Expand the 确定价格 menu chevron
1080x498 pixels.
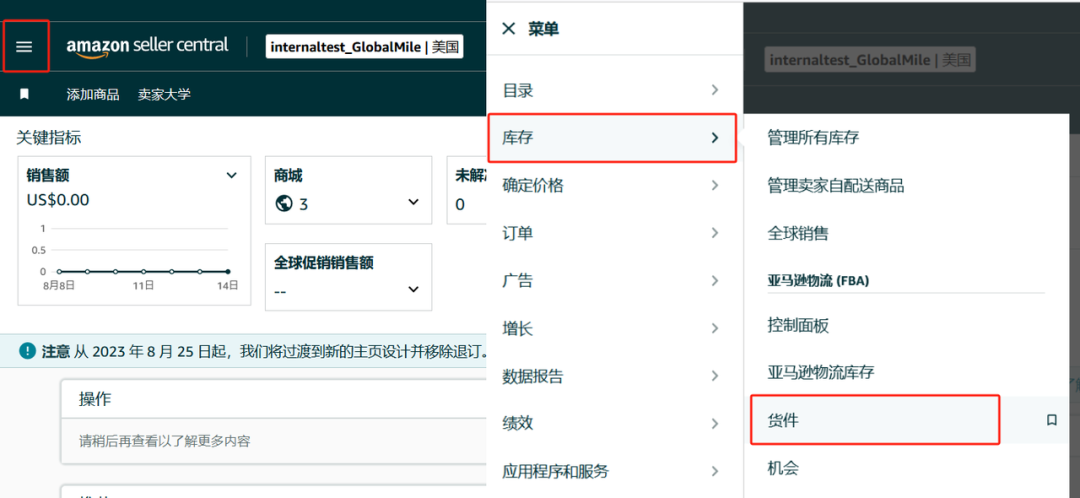click(x=715, y=185)
